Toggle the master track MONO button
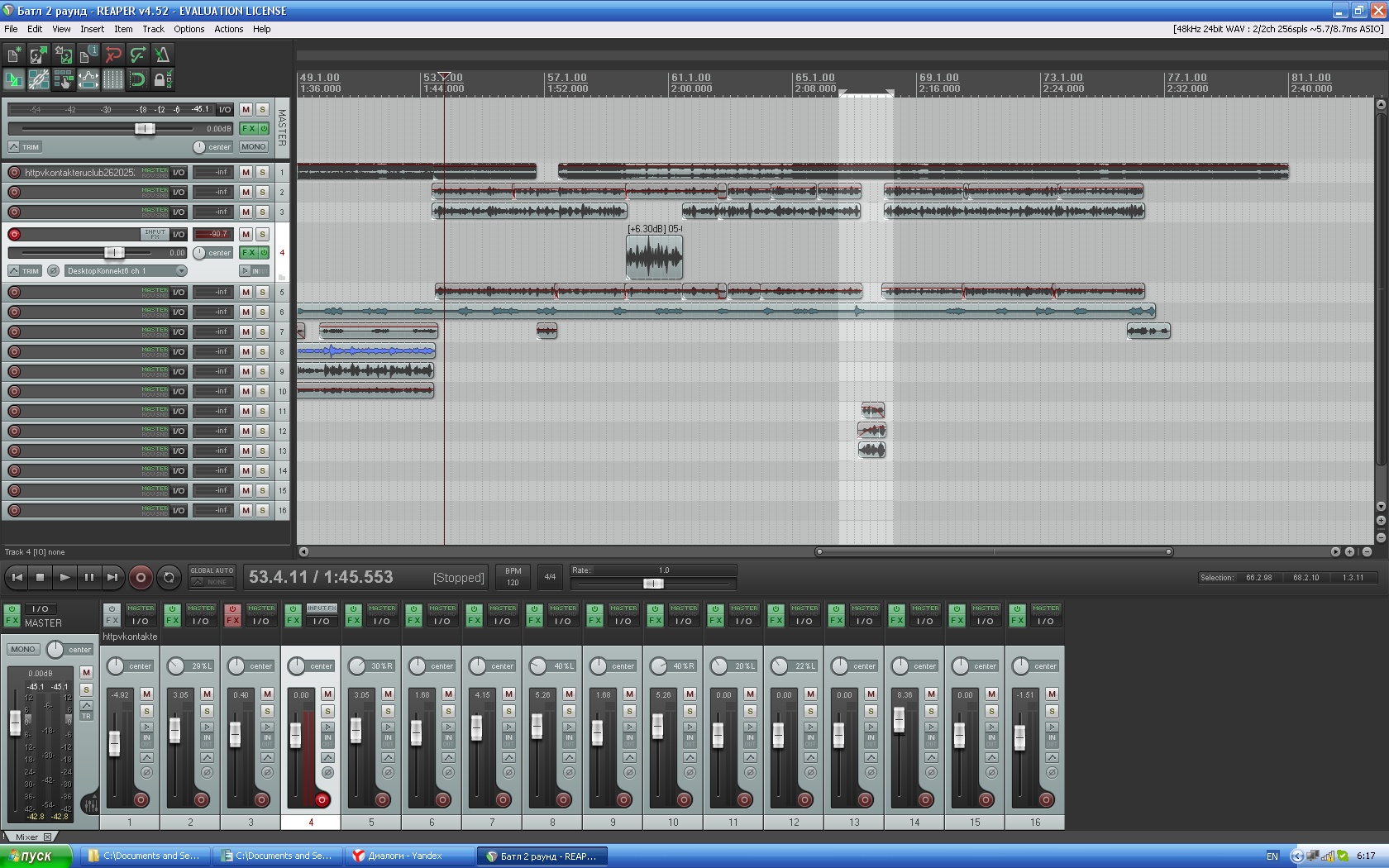The height and width of the screenshot is (868, 1389). tap(254, 147)
